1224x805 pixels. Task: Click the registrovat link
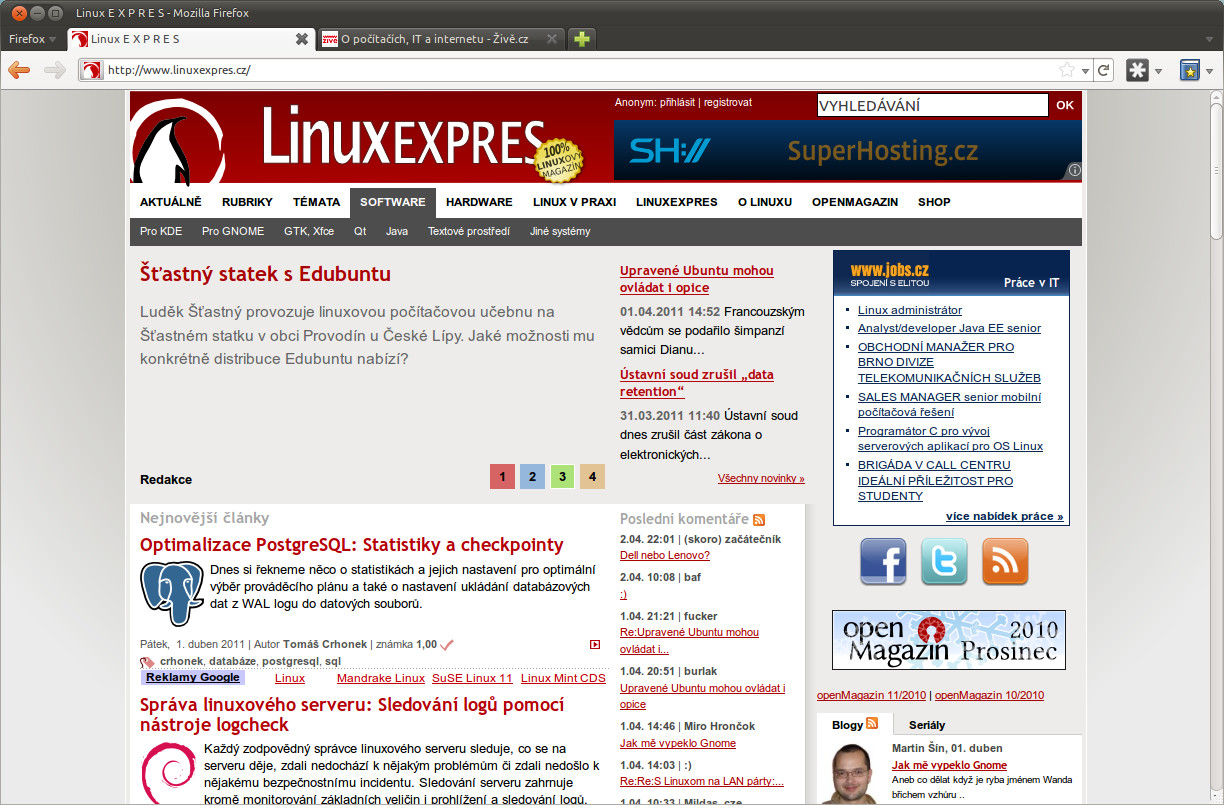pos(728,102)
